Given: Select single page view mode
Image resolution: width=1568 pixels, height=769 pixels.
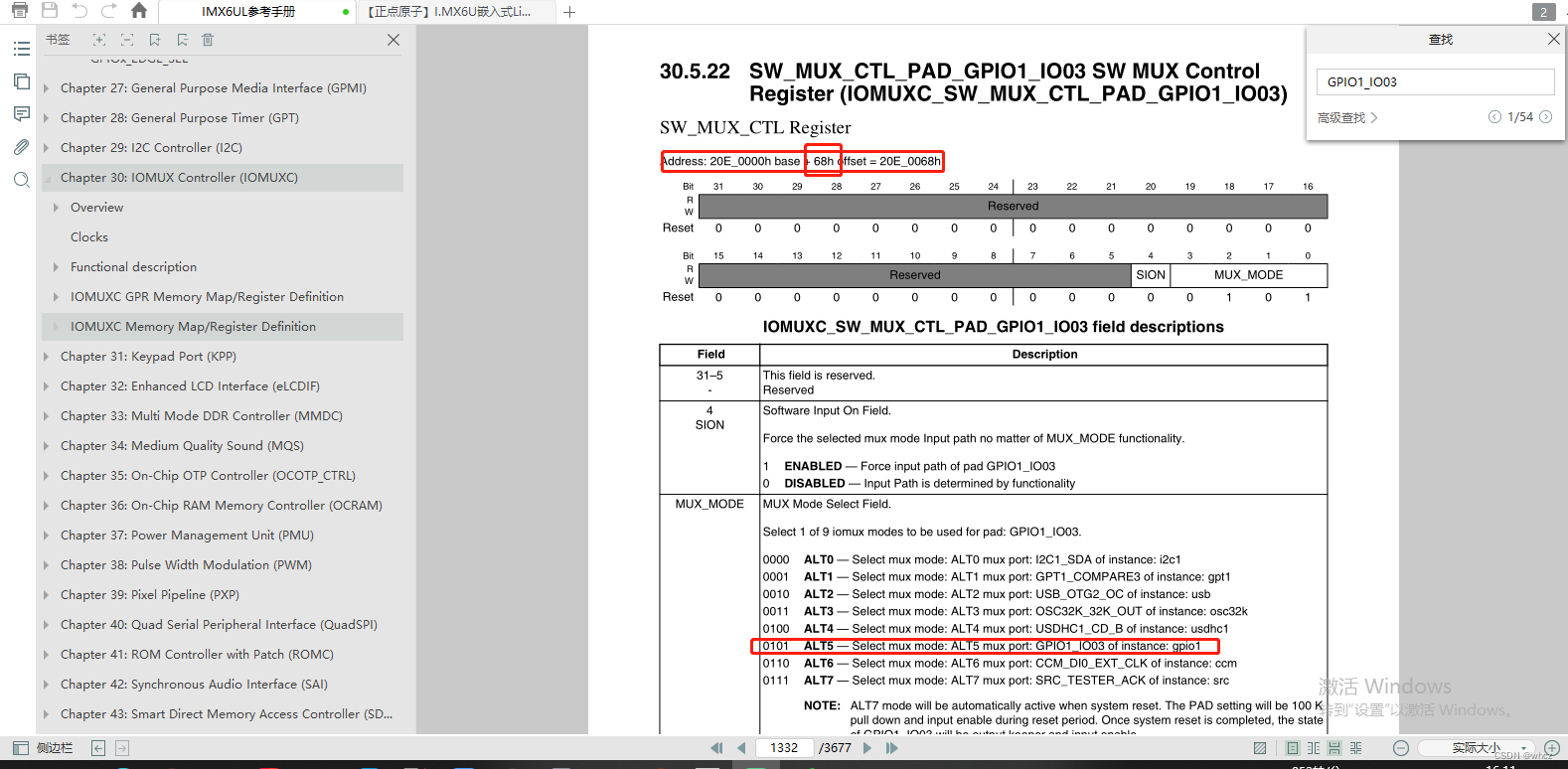Looking at the screenshot, I should [x=1293, y=748].
